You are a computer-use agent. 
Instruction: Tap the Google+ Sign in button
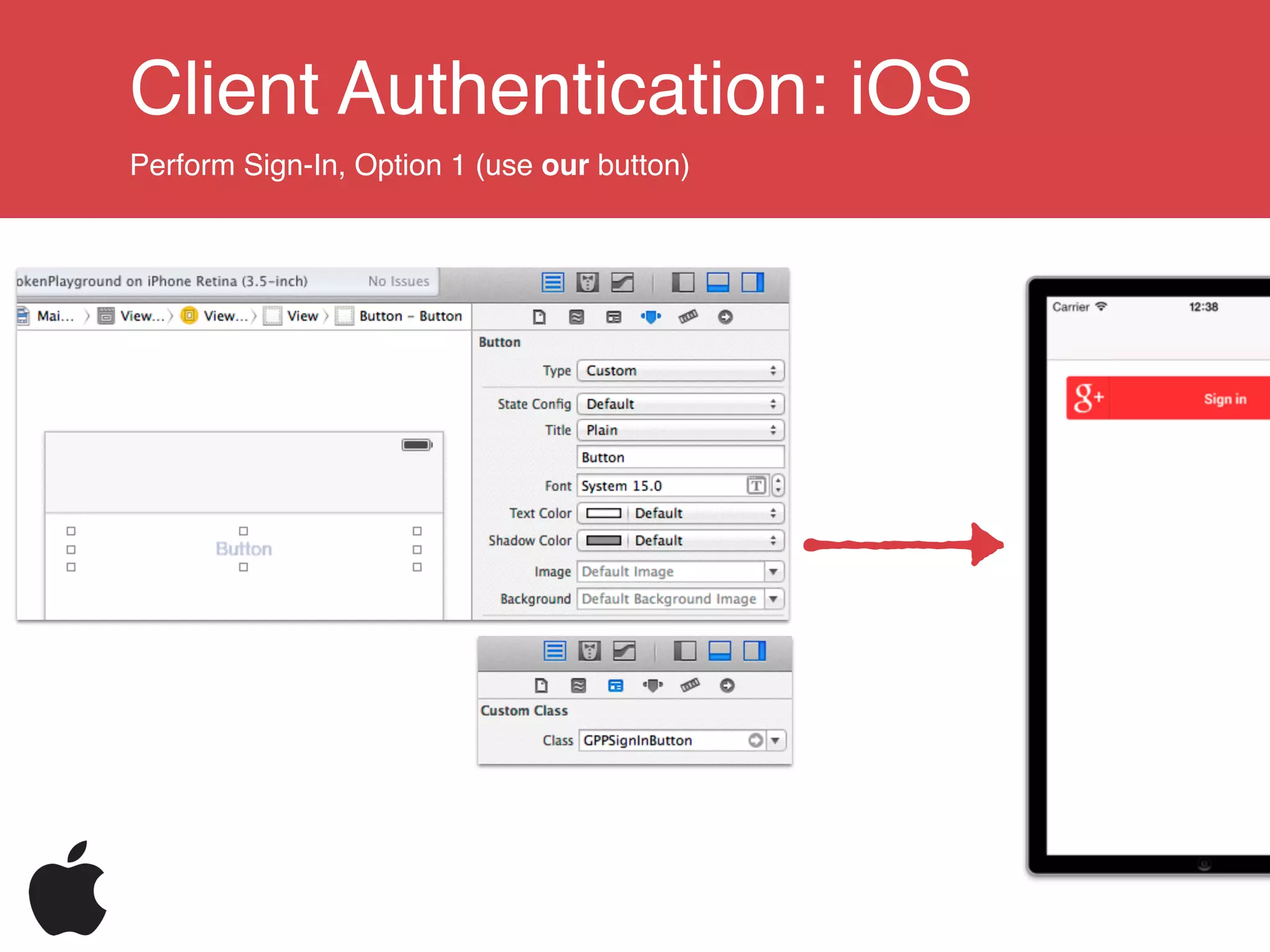click(1168, 399)
